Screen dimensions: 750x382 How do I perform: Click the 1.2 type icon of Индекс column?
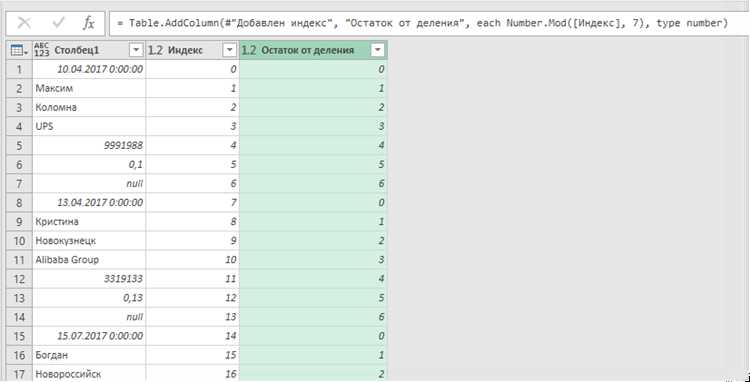155,50
